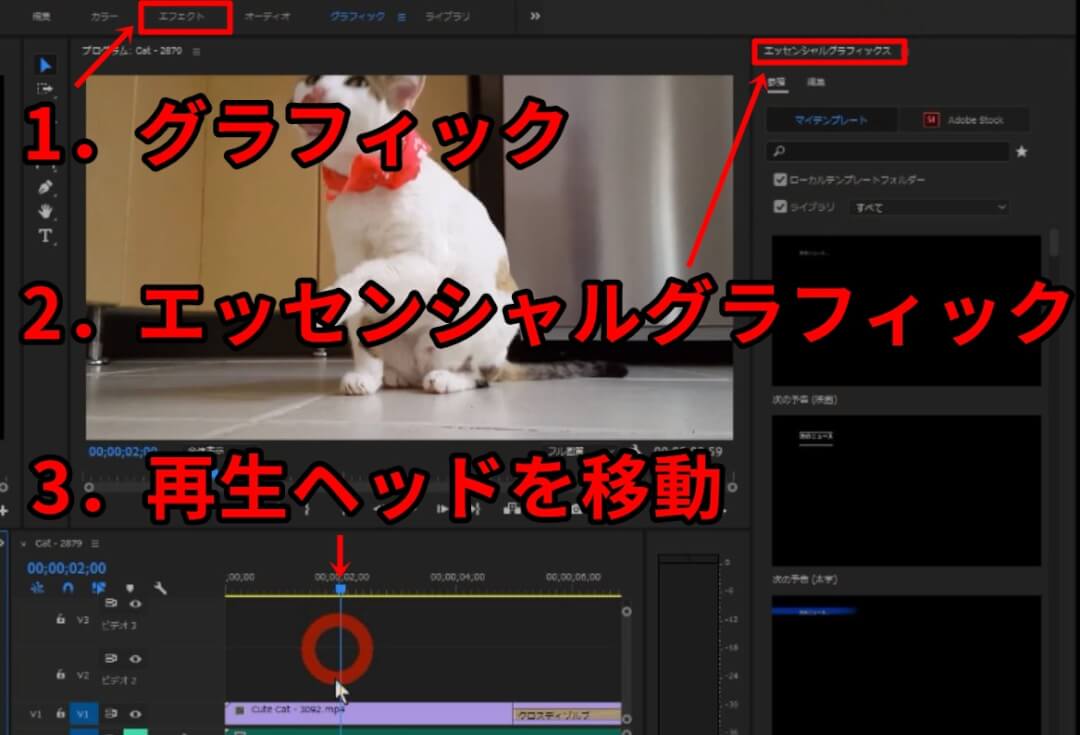This screenshot has height=735, width=1080.
Task: Click the Adobe Stock red icon
Action: pos(931,120)
